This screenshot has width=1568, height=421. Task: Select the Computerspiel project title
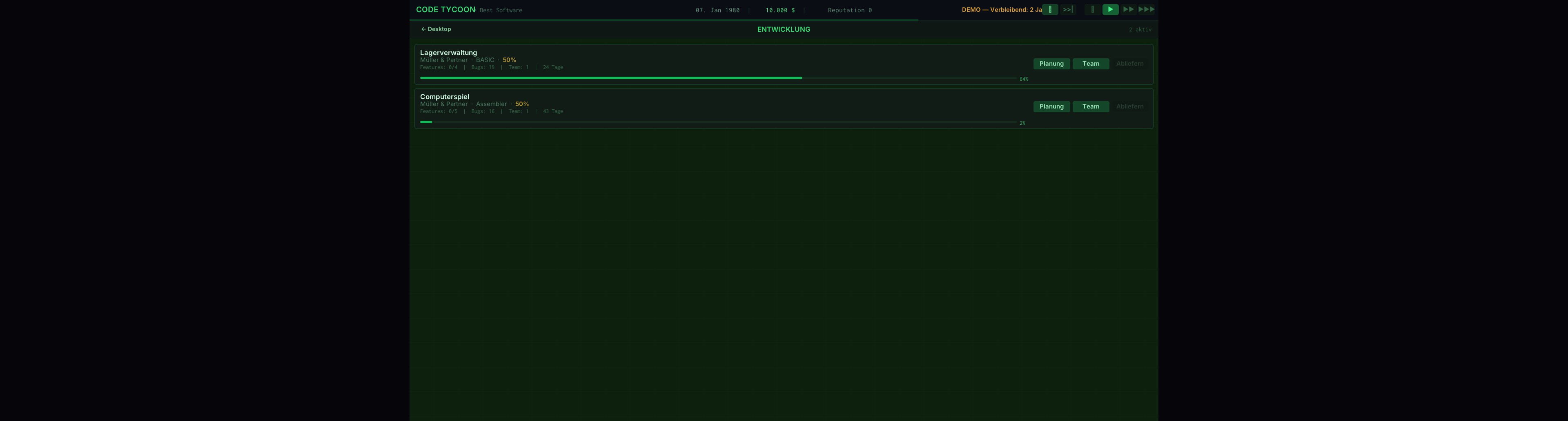444,97
